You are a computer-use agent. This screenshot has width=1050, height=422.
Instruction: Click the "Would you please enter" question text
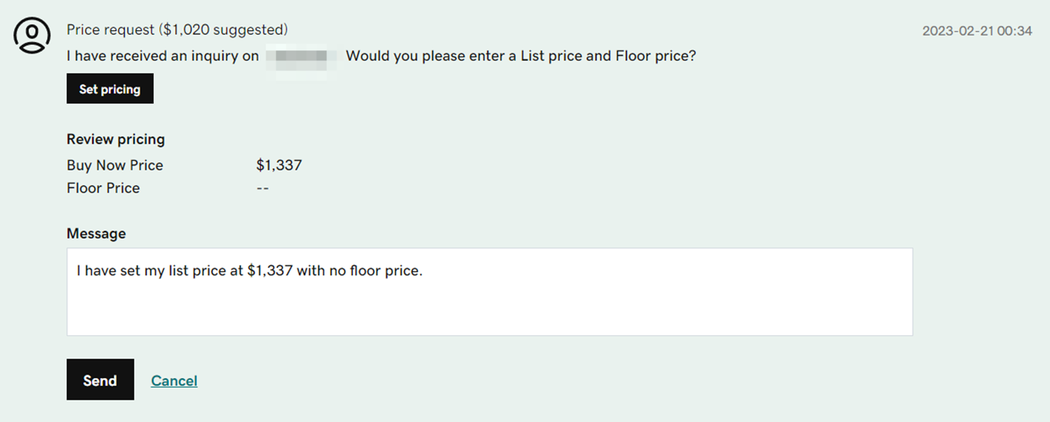(x=521, y=56)
